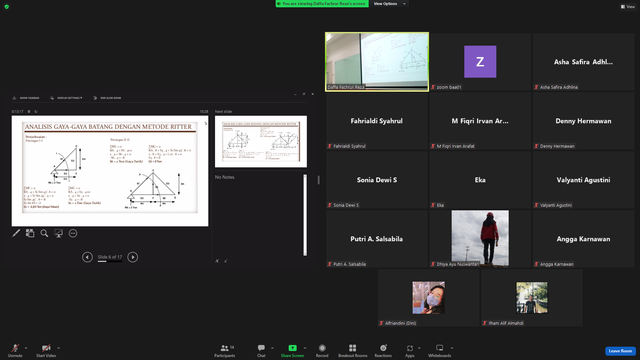
Task: Expand audio options arrow beside Unmute
Action: [26, 348]
